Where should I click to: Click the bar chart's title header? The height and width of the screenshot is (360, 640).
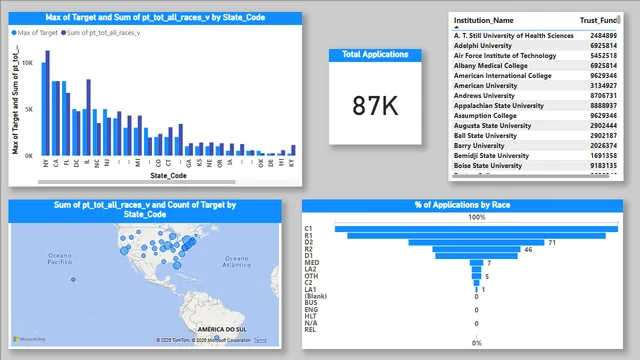click(x=155, y=18)
